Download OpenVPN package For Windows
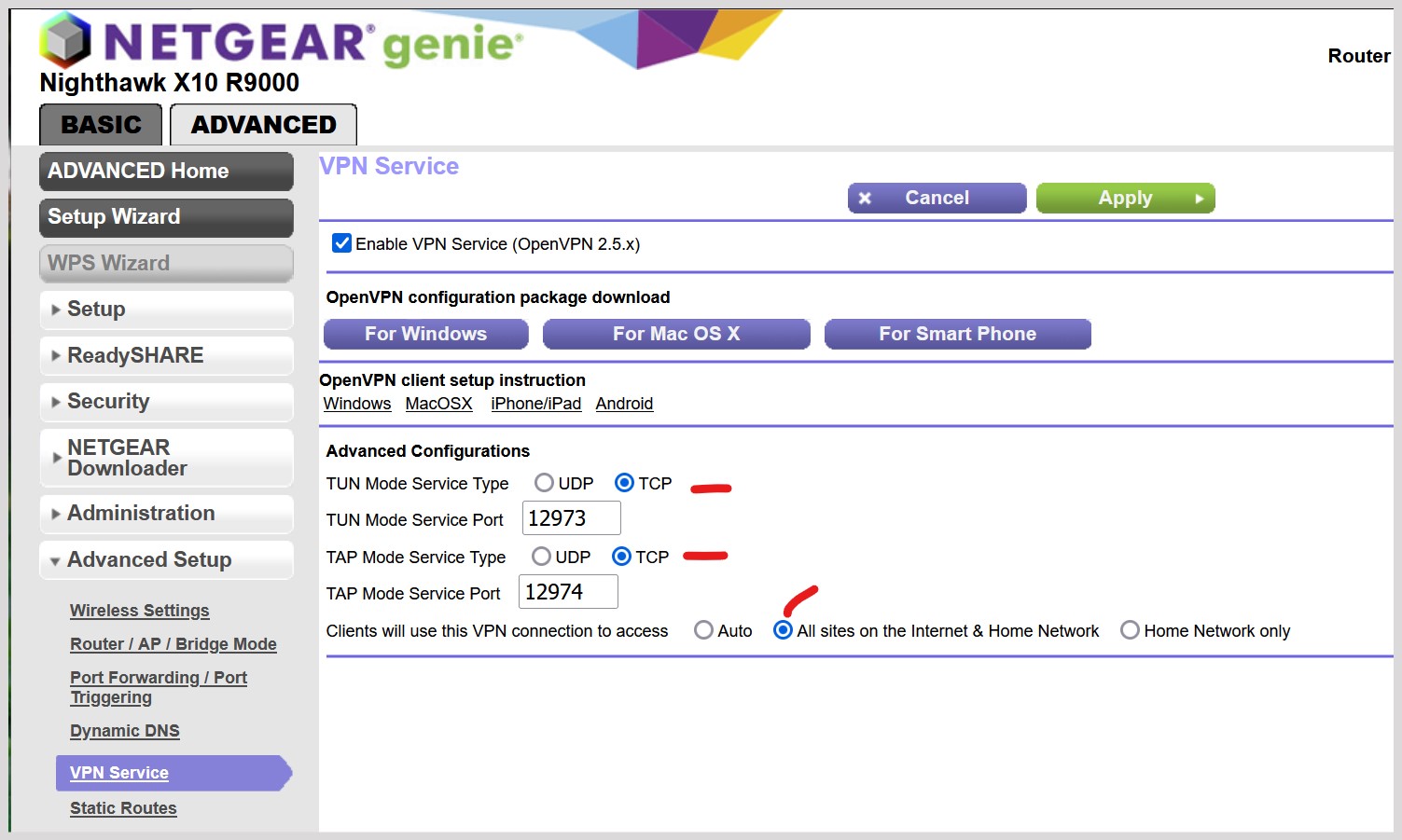Viewport: 1402px width, 840px height. click(425, 333)
